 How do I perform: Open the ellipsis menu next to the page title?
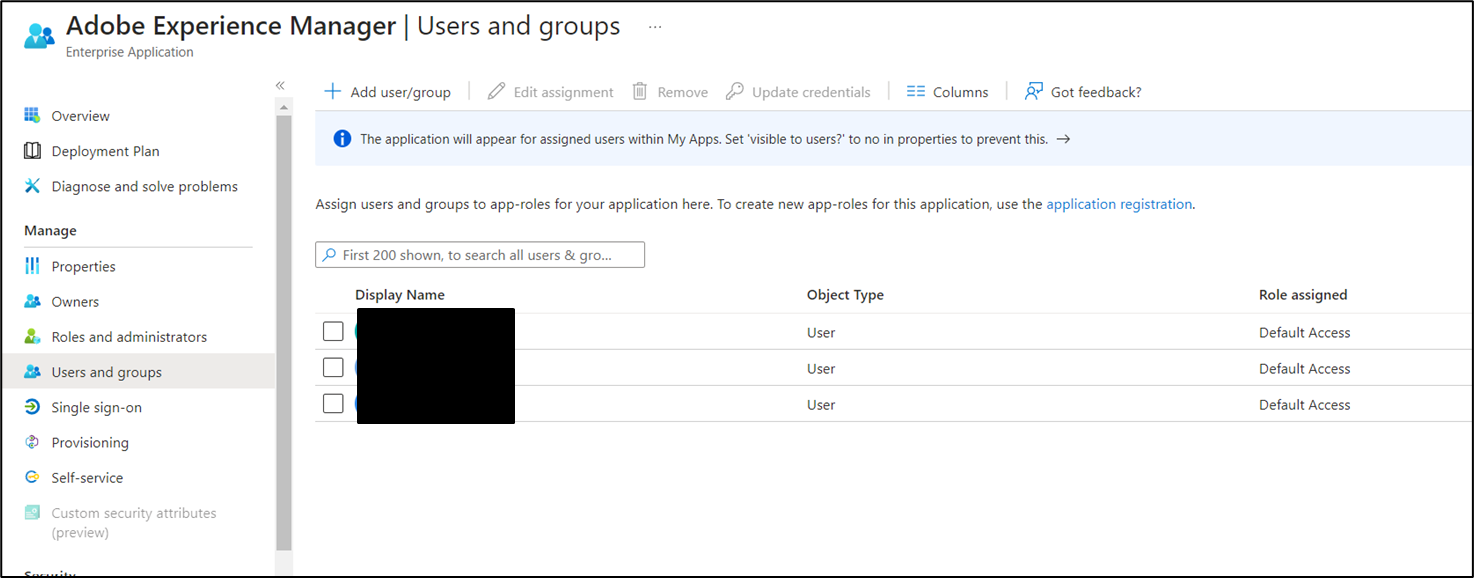[654, 28]
